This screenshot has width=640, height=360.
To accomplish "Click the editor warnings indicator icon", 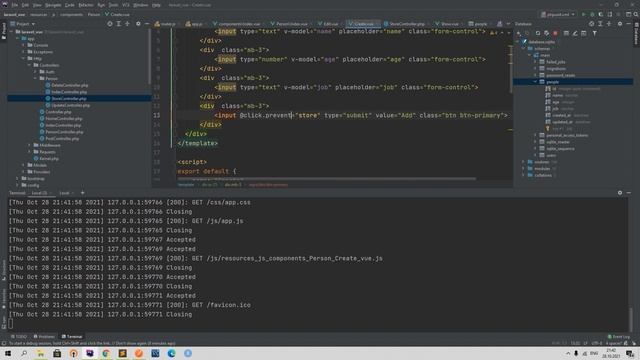I will [494, 32].
